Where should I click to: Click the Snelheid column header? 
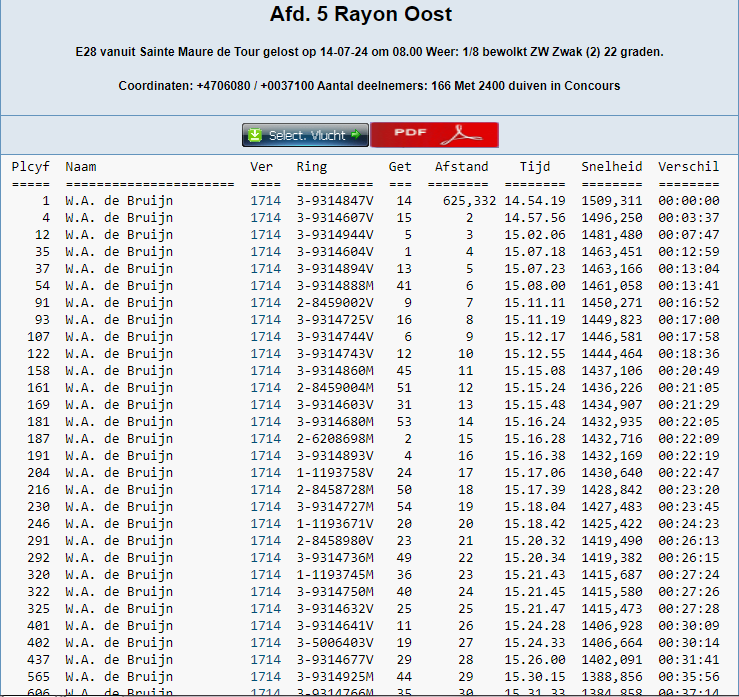(x=612, y=167)
